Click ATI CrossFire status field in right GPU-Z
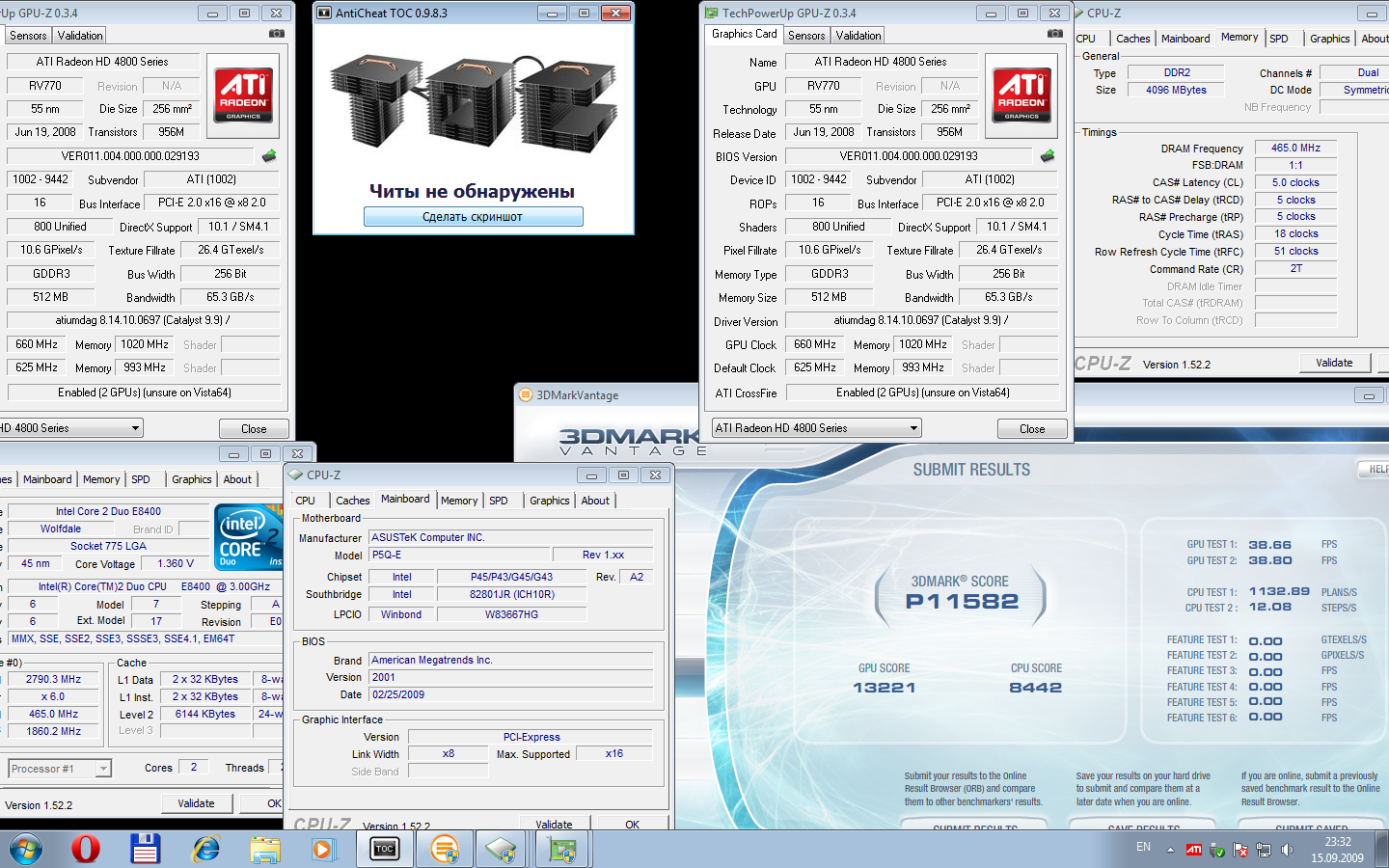The image size is (1389, 868). coord(921,393)
